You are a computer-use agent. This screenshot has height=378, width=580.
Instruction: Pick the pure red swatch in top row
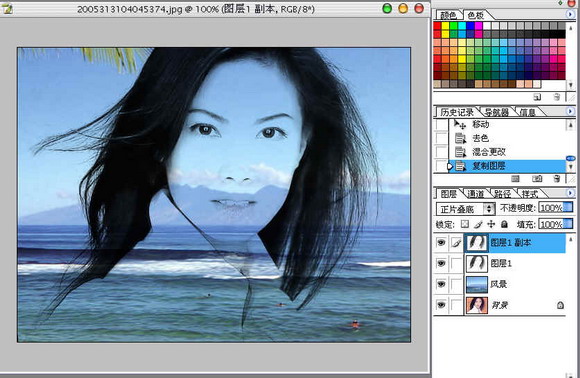(437, 26)
